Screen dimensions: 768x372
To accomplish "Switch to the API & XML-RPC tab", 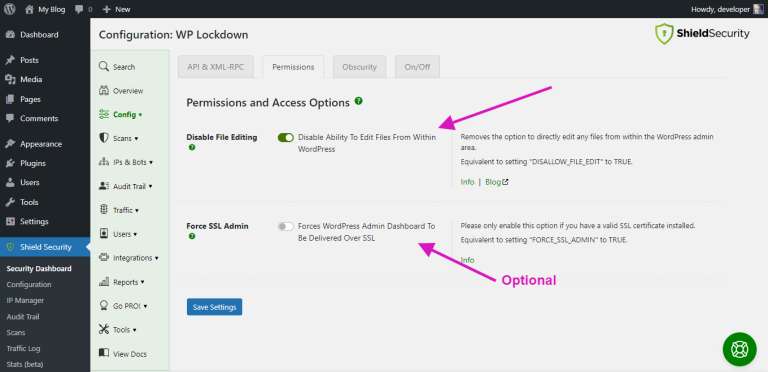I will point(216,67).
